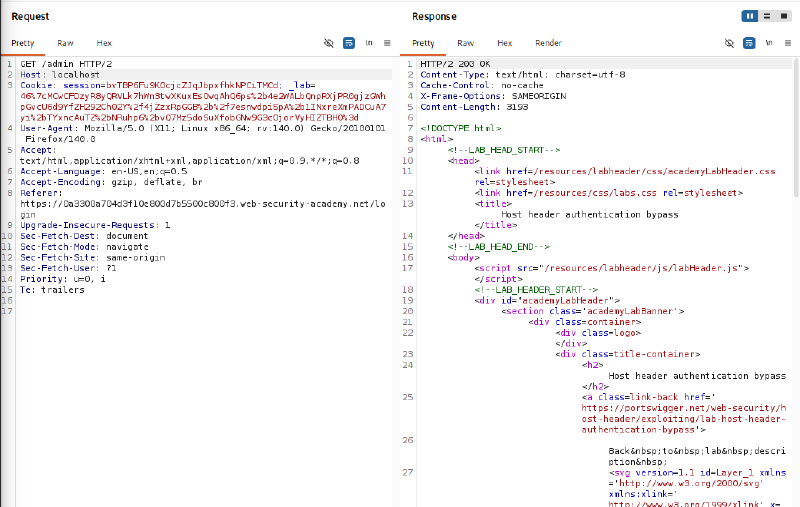The height and width of the screenshot is (507, 800).
Task: Switch to the Request Hex tab
Action: 104,43
